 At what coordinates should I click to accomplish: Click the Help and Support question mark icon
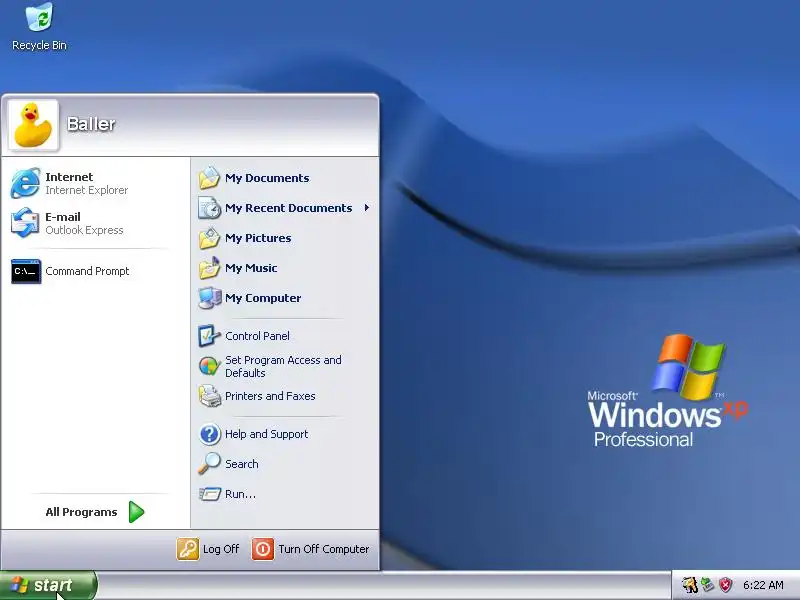(x=209, y=434)
